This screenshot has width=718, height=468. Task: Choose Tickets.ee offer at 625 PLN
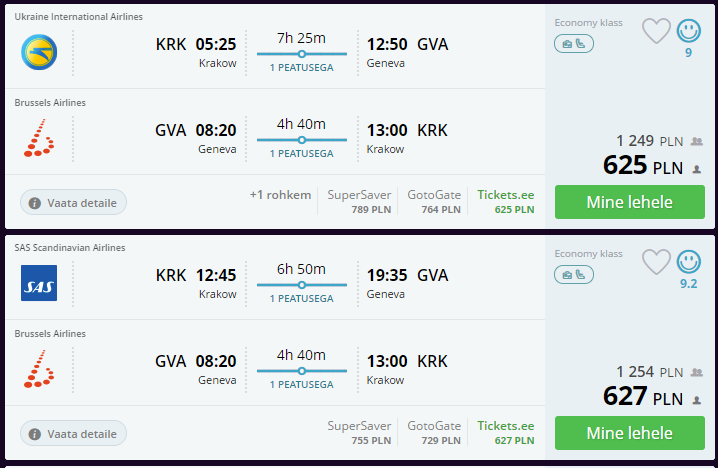click(x=506, y=201)
